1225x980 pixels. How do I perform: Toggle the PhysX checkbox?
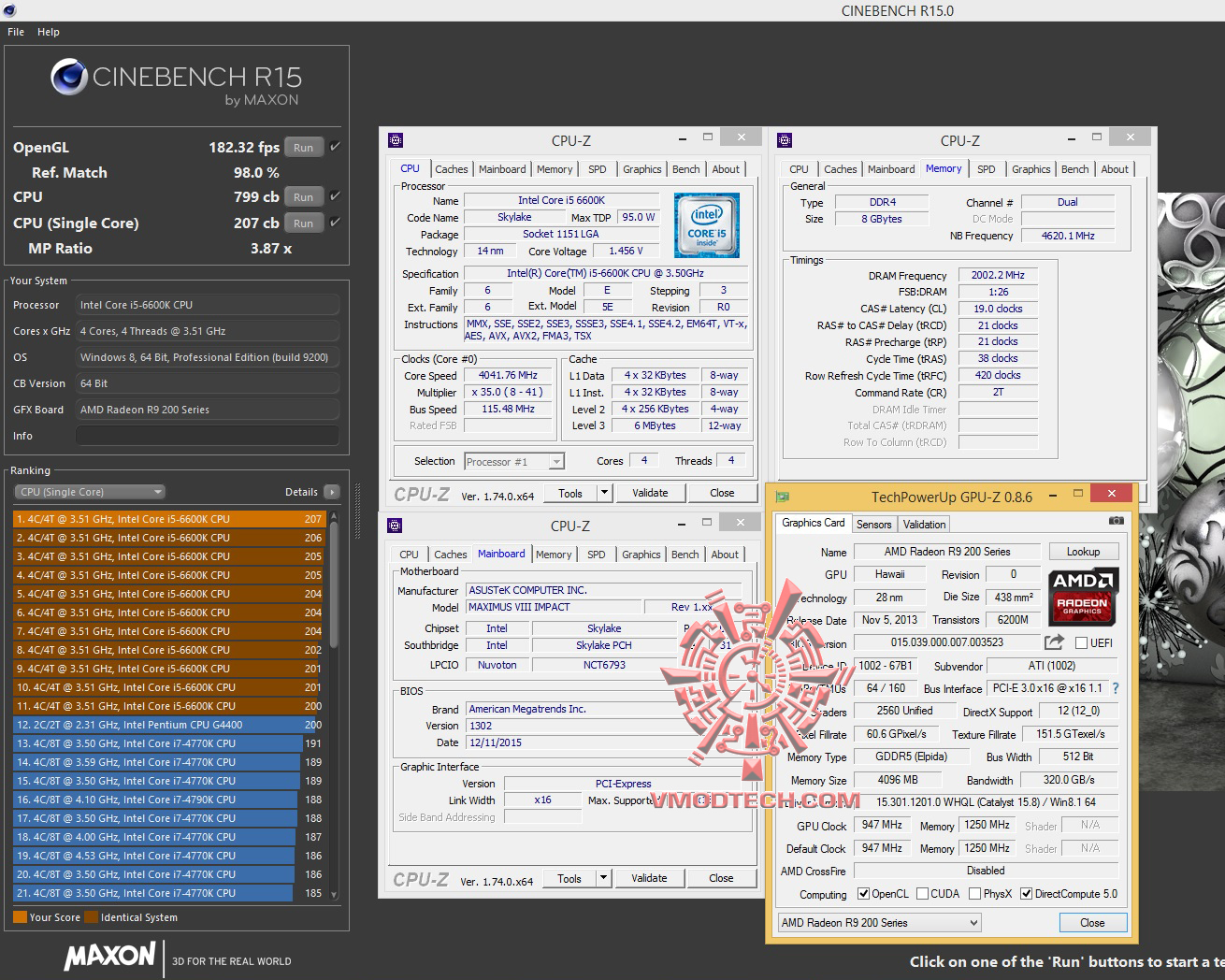click(974, 894)
